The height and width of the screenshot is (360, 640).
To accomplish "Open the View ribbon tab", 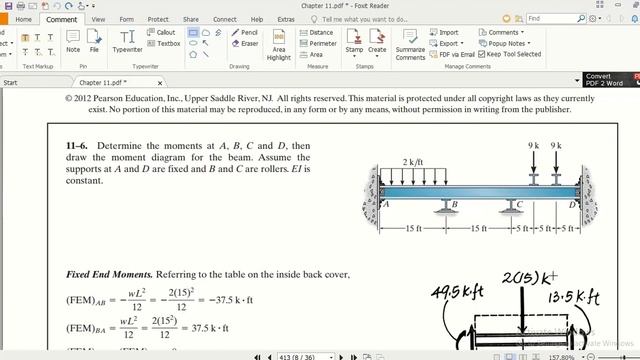I will 98,19.
